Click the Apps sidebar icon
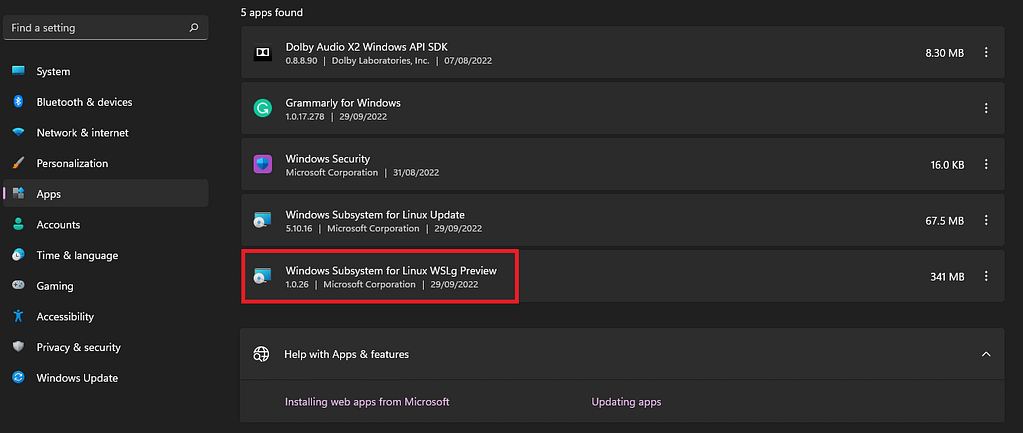The width and height of the screenshot is (1023, 433). (x=18, y=194)
